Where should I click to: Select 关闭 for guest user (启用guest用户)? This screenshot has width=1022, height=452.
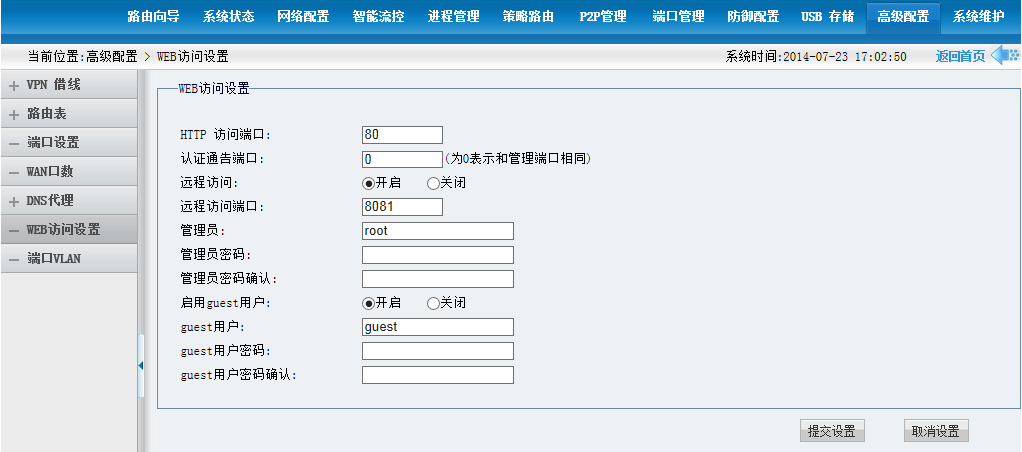click(433, 303)
